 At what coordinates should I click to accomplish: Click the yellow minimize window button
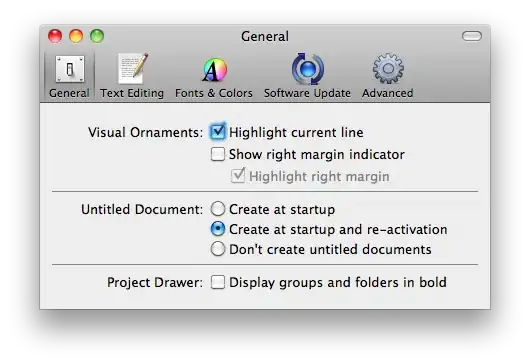pyautogui.click(x=76, y=36)
